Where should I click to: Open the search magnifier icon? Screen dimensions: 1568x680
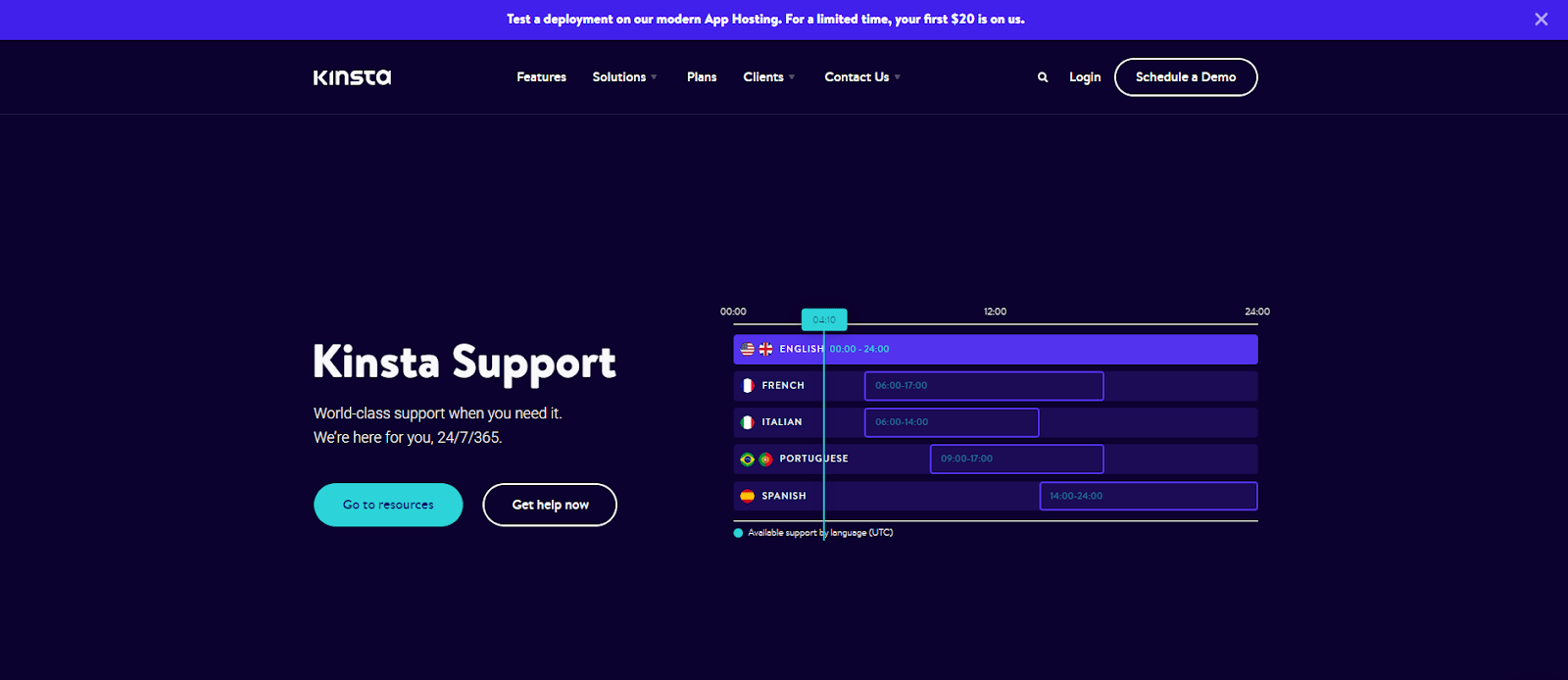click(x=1043, y=77)
